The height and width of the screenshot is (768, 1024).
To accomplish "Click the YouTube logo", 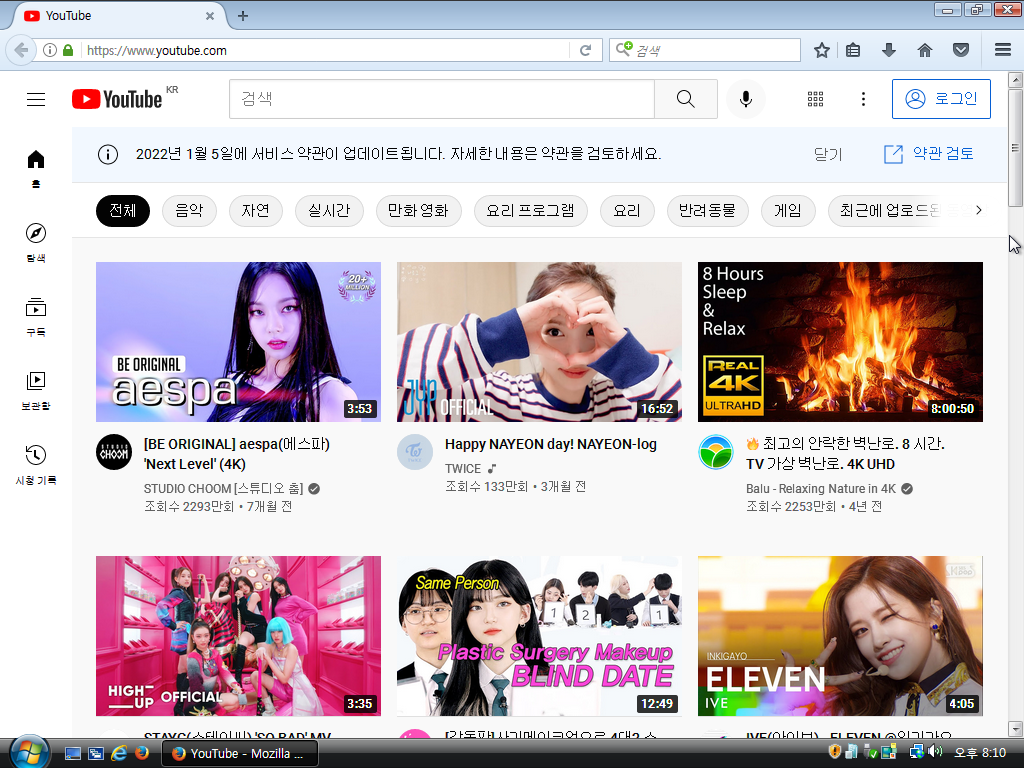I will coord(117,99).
